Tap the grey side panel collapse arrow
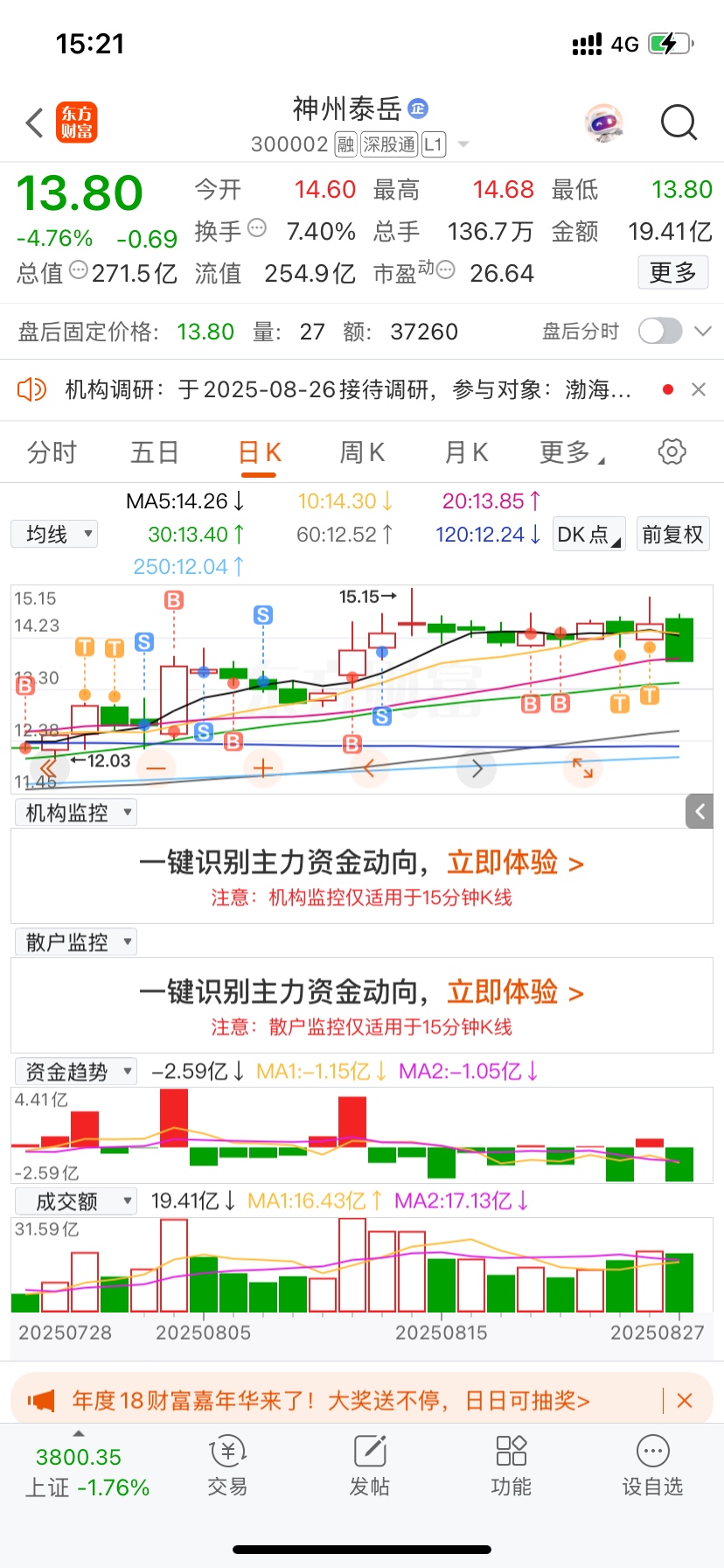 700,812
